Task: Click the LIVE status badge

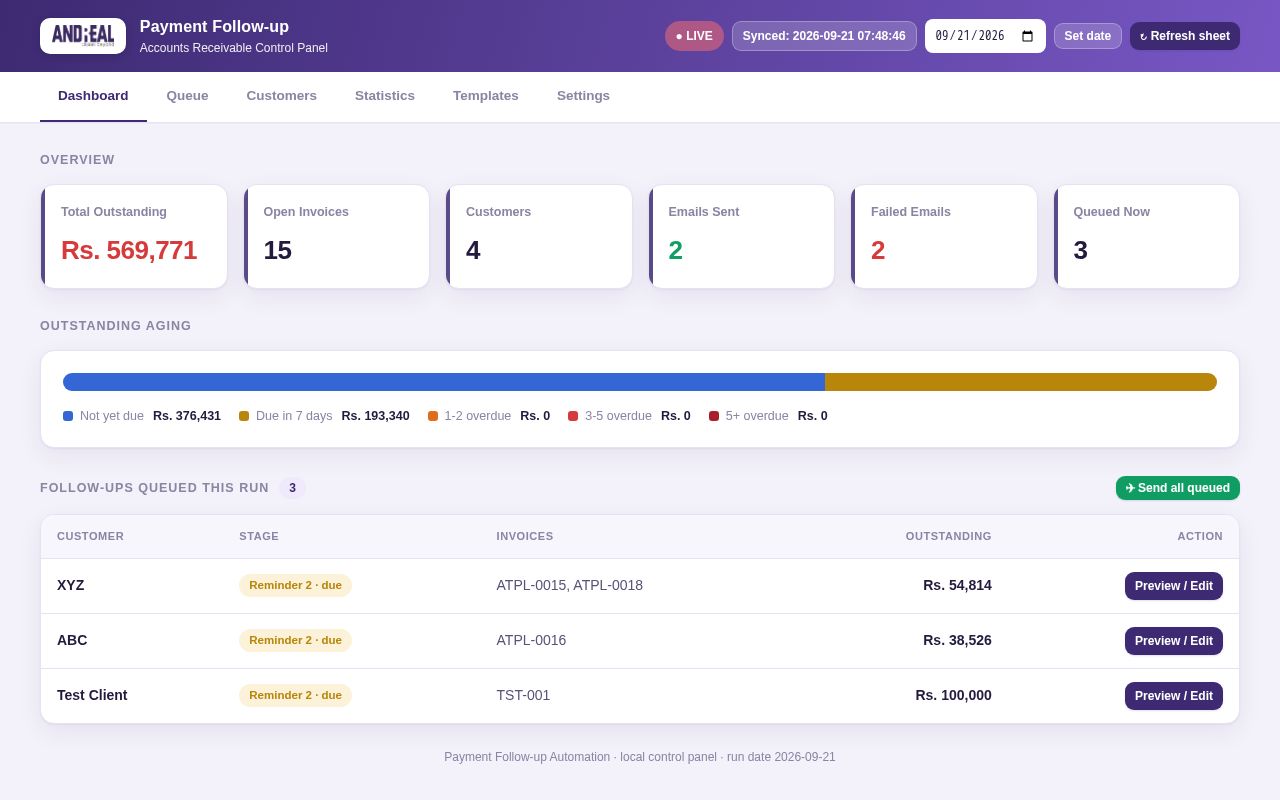Action: (694, 36)
